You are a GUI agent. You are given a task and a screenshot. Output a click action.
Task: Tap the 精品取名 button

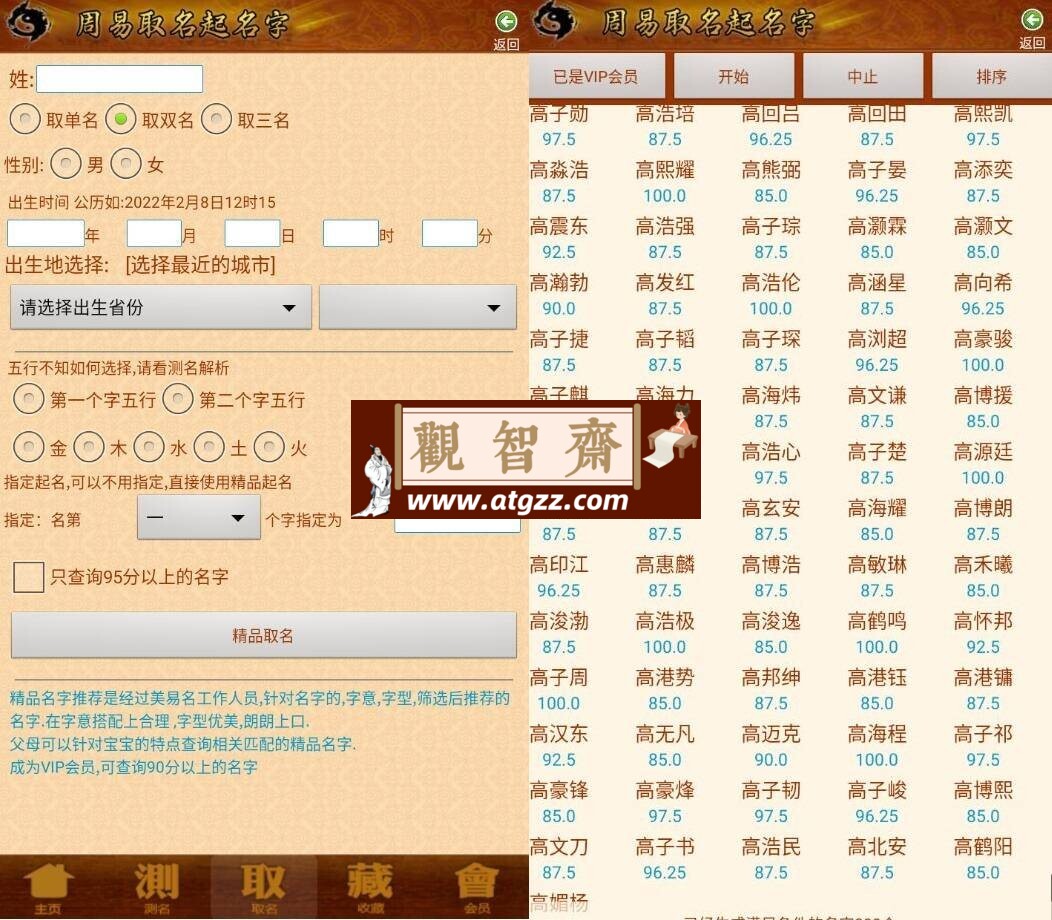264,635
